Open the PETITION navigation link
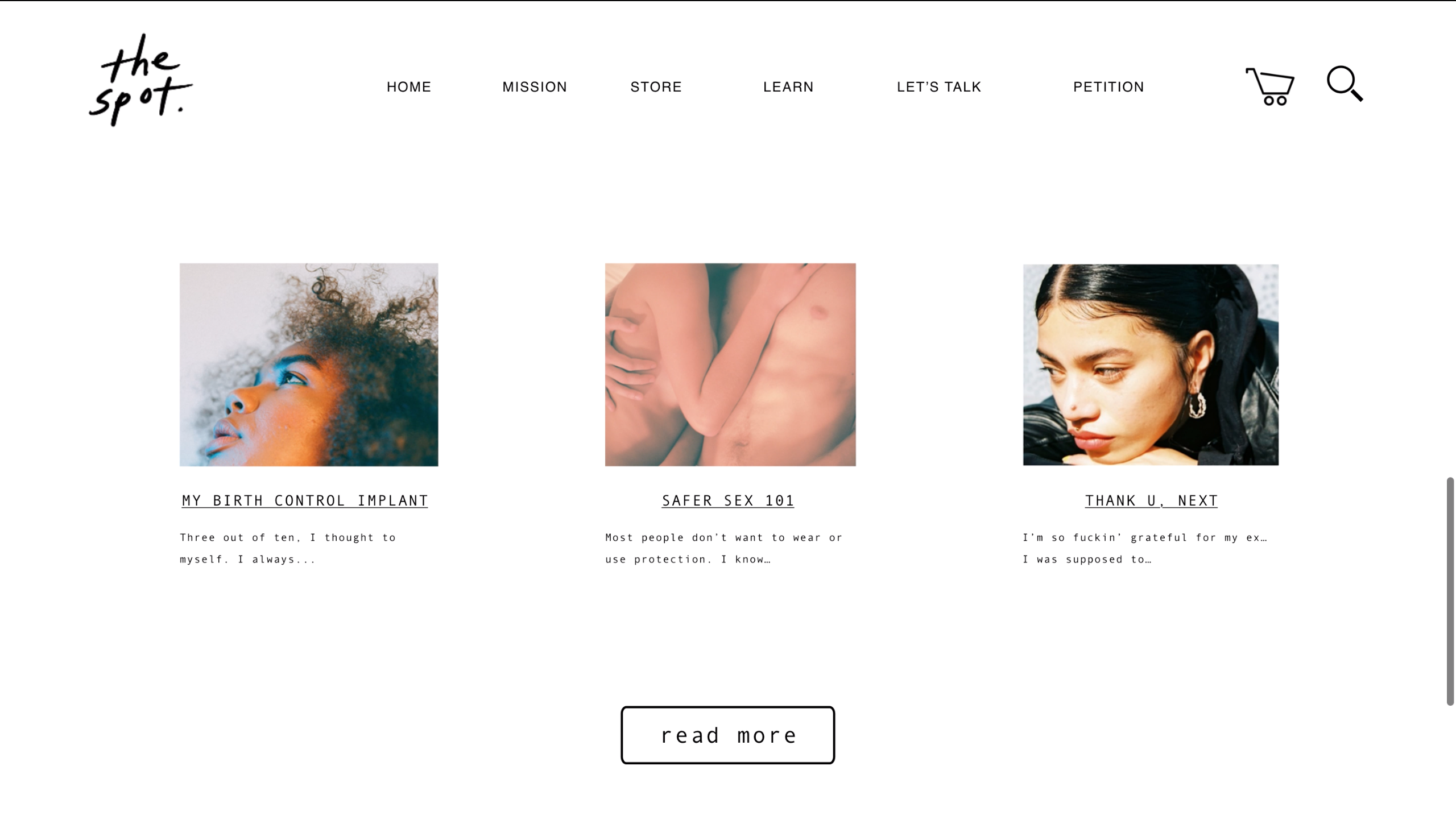The height and width of the screenshot is (820, 1456). 1108,87
